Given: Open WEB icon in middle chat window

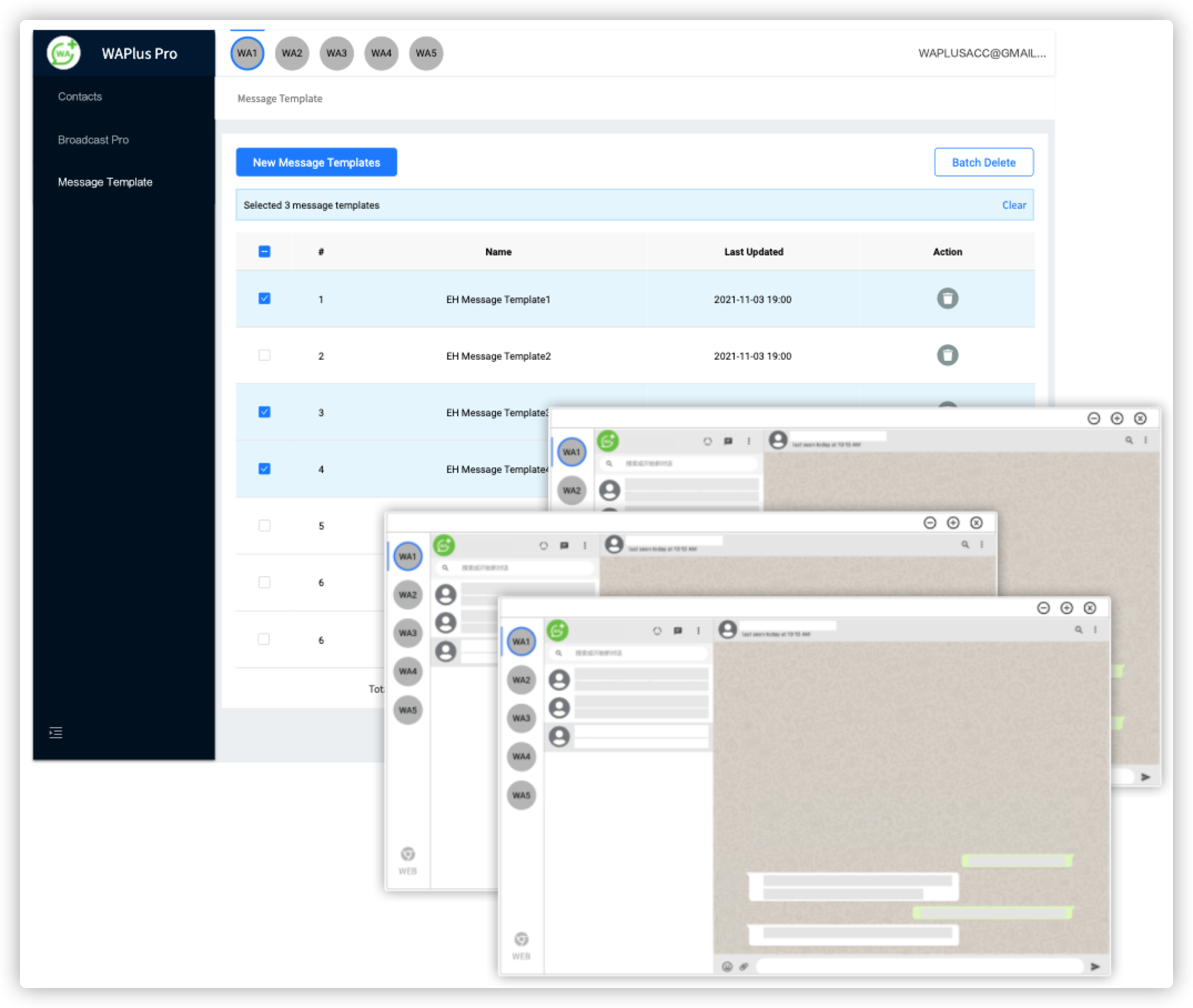Looking at the screenshot, I should pyautogui.click(x=407, y=860).
